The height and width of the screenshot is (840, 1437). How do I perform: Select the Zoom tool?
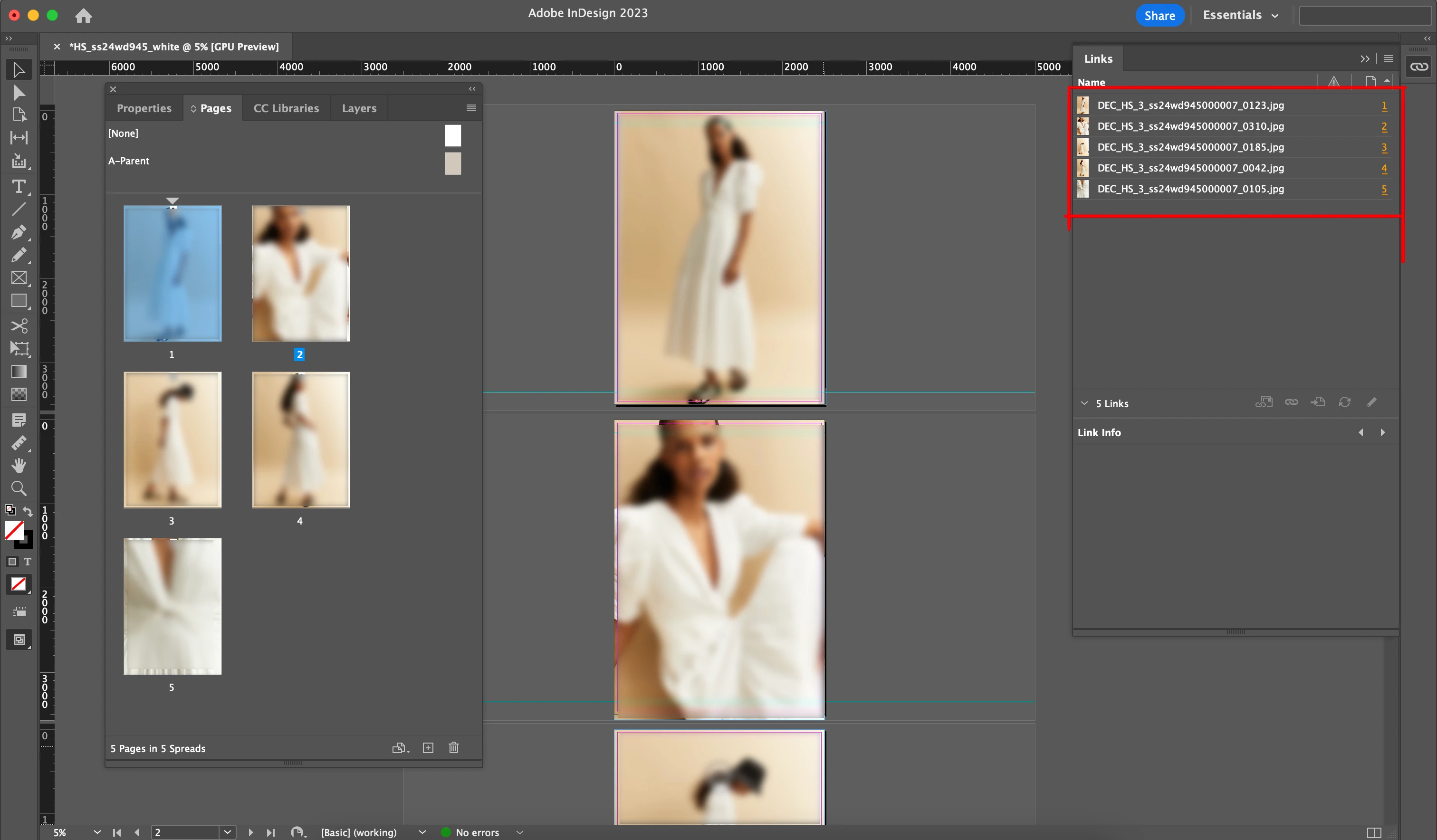(19, 488)
